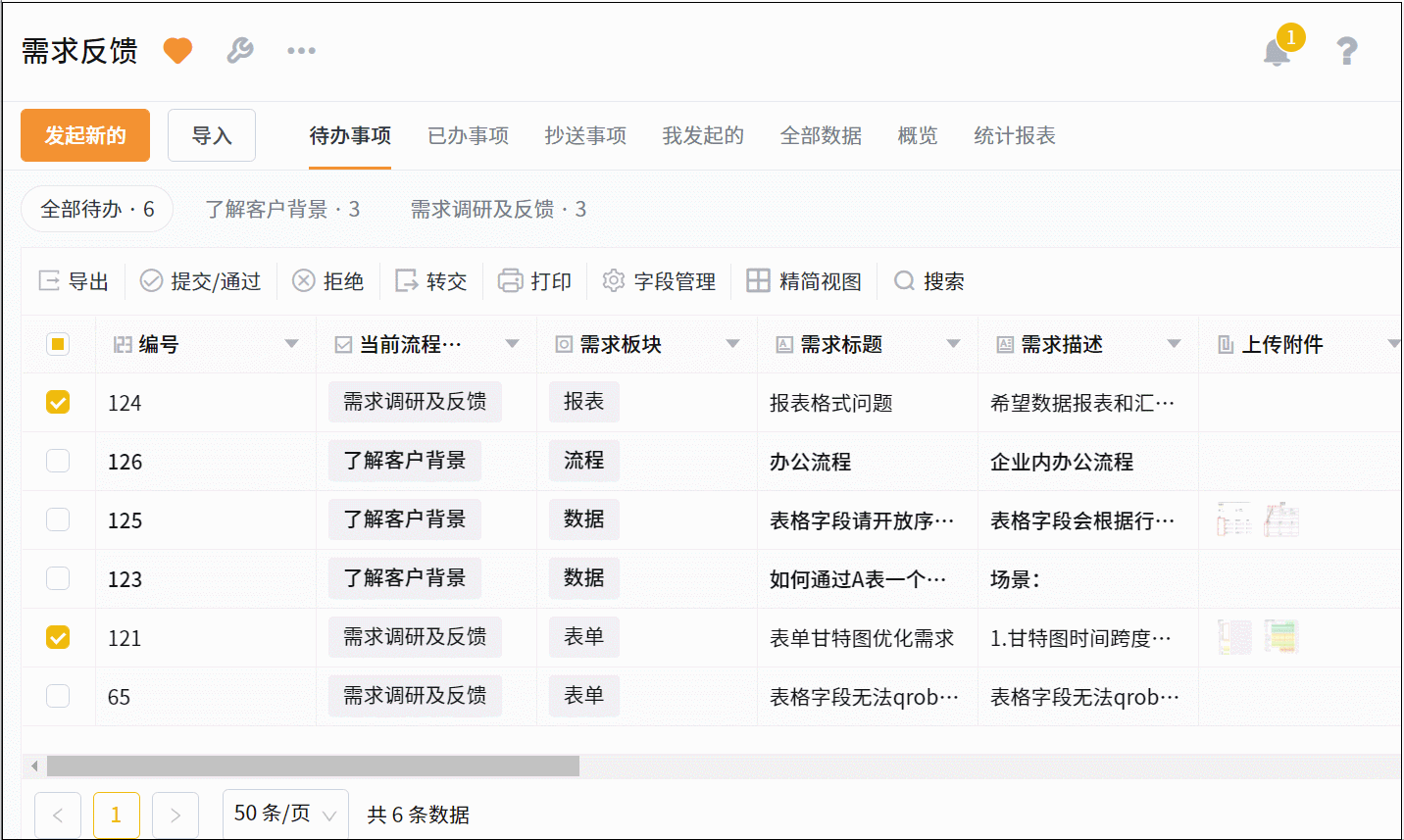Open second attachment thumbnail in row 125
1404x840 pixels.
(x=1281, y=519)
